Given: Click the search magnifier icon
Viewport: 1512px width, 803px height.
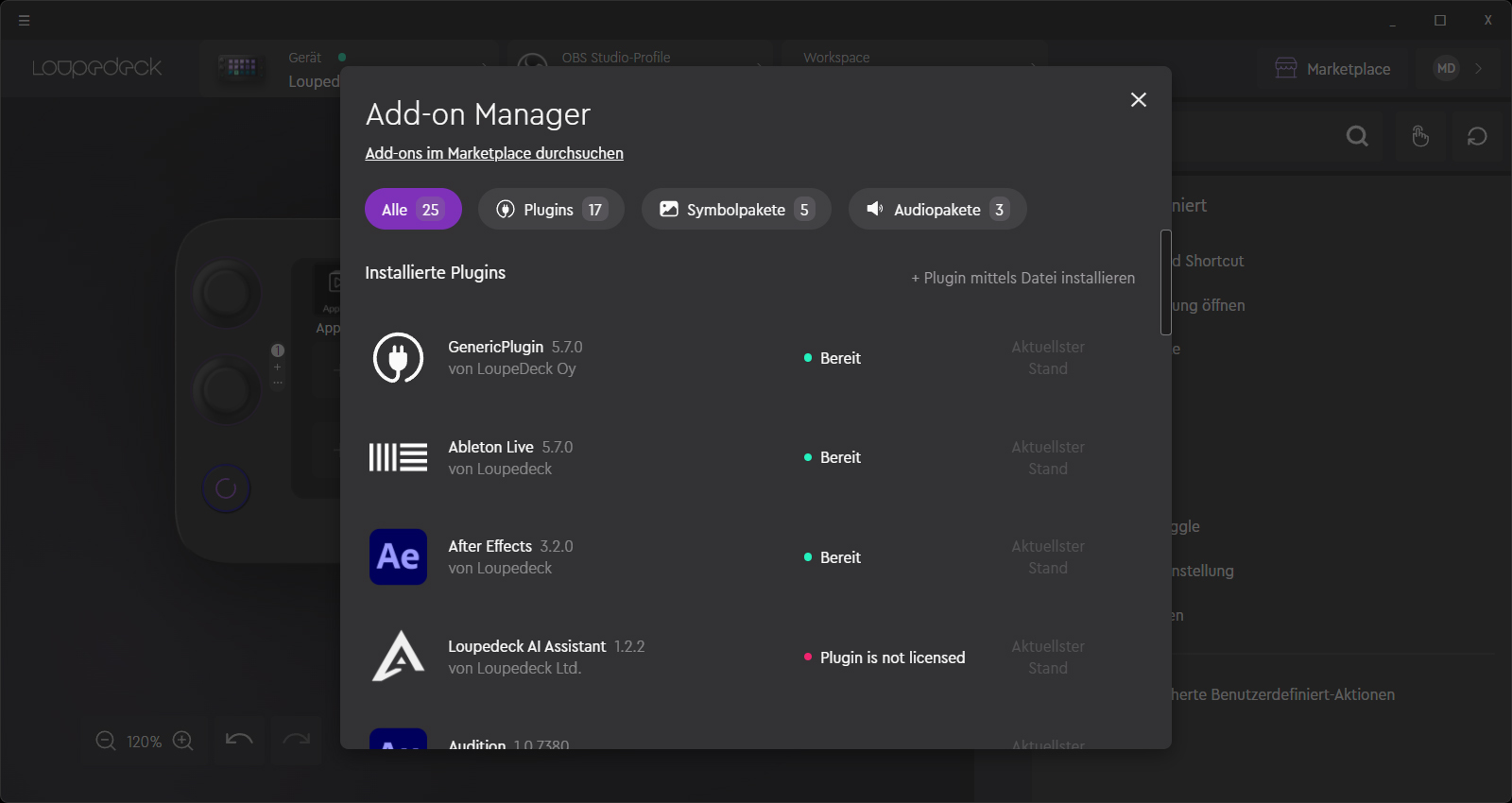Looking at the screenshot, I should (1357, 137).
